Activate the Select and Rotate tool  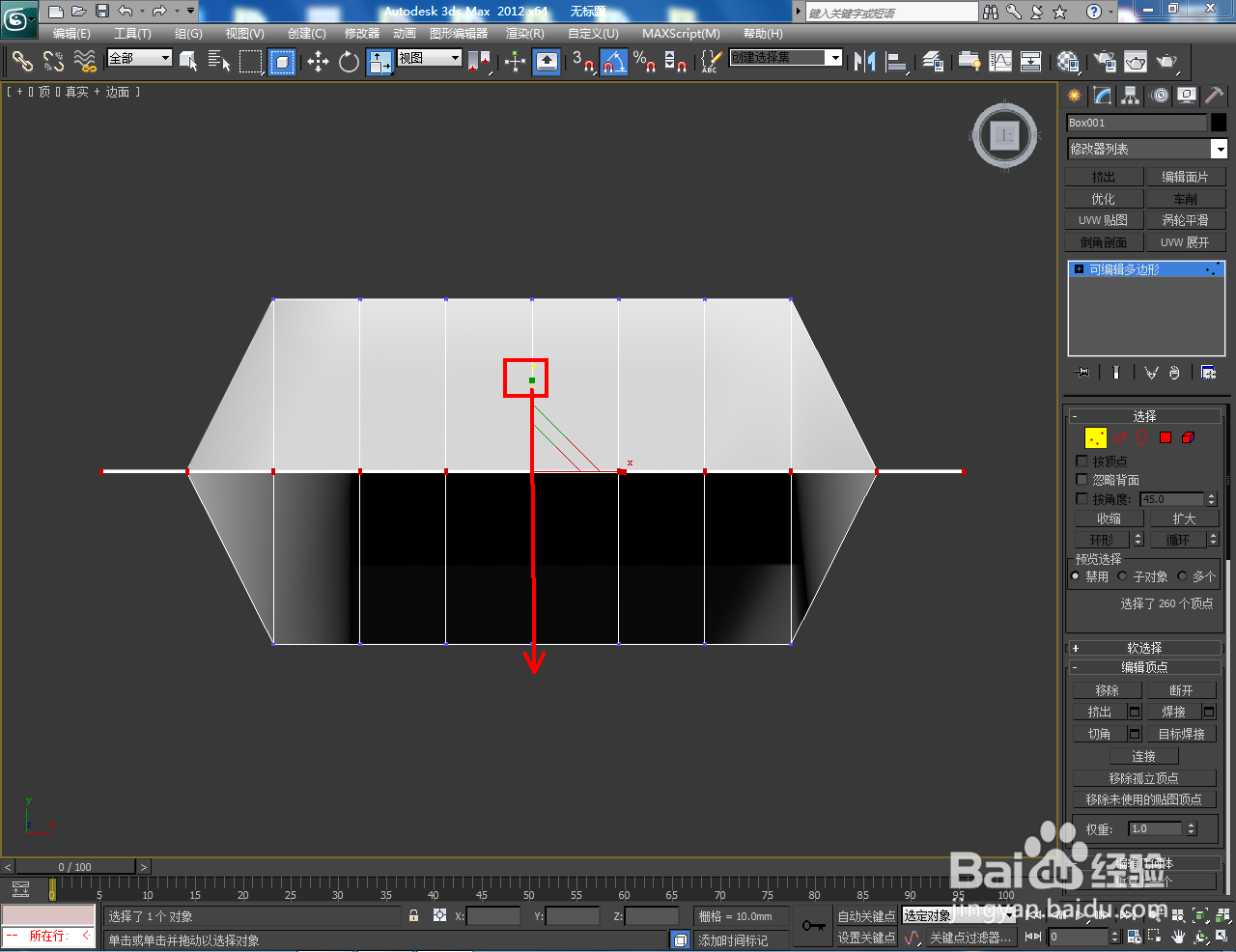(x=349, y=62)
